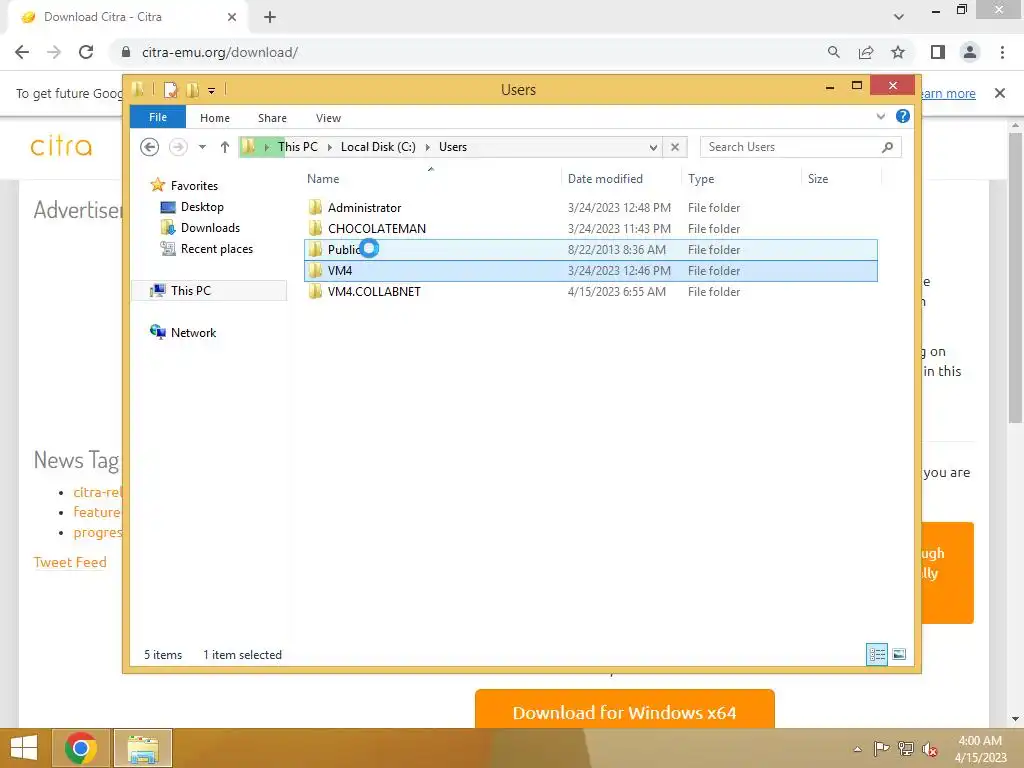
Task: Switch to details view icon in status bar
Action: point(876,654)
